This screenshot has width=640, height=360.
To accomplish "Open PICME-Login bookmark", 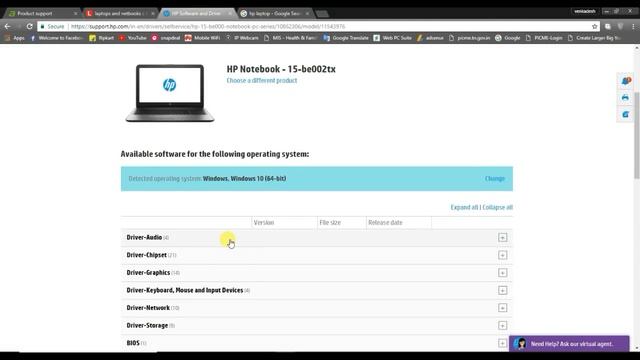I will coord(544,38).
